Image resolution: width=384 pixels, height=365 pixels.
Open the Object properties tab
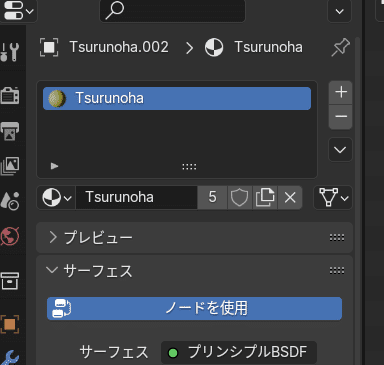[x=10, y=324]
